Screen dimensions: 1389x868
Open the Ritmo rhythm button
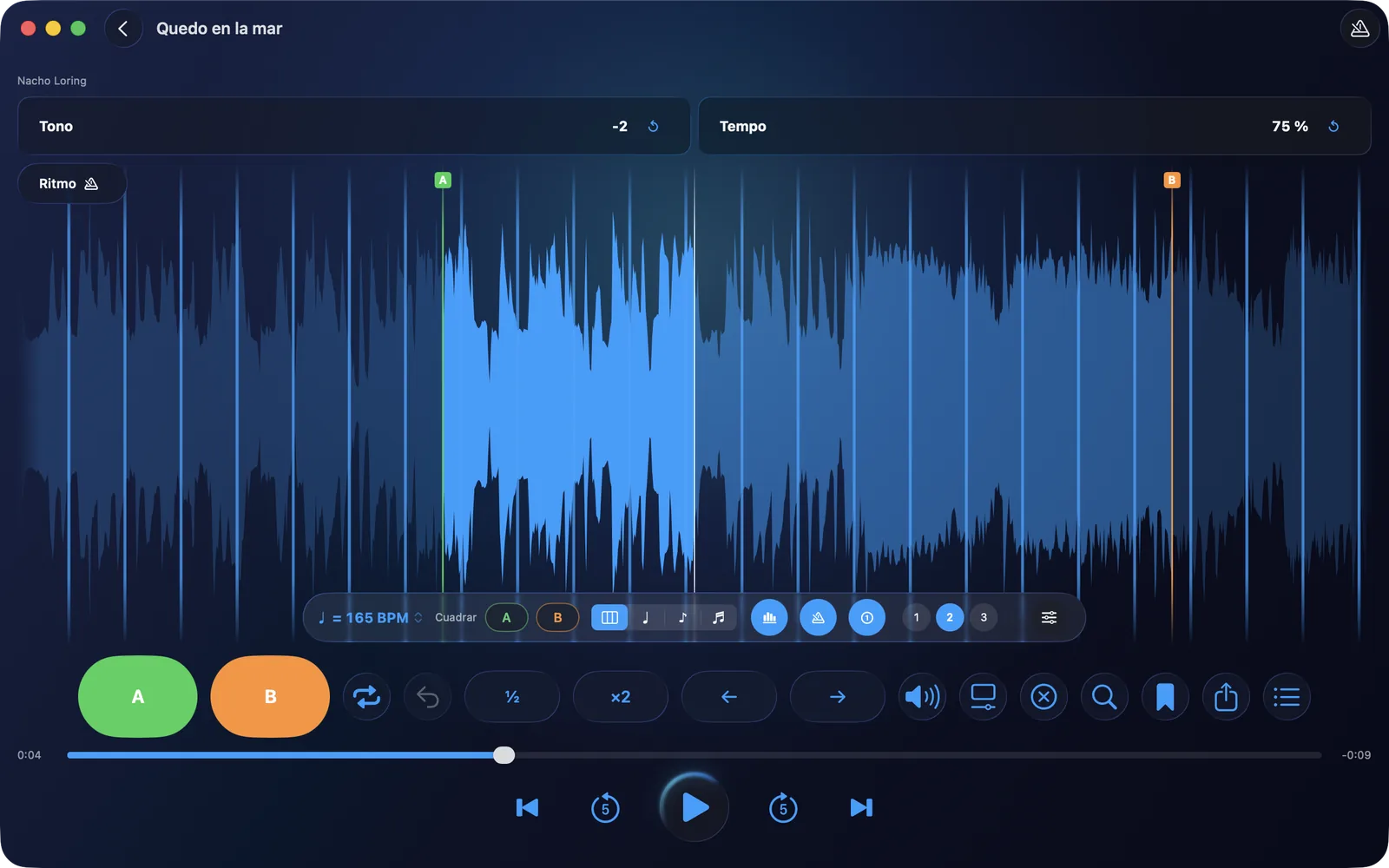click(x=72, y=184)
